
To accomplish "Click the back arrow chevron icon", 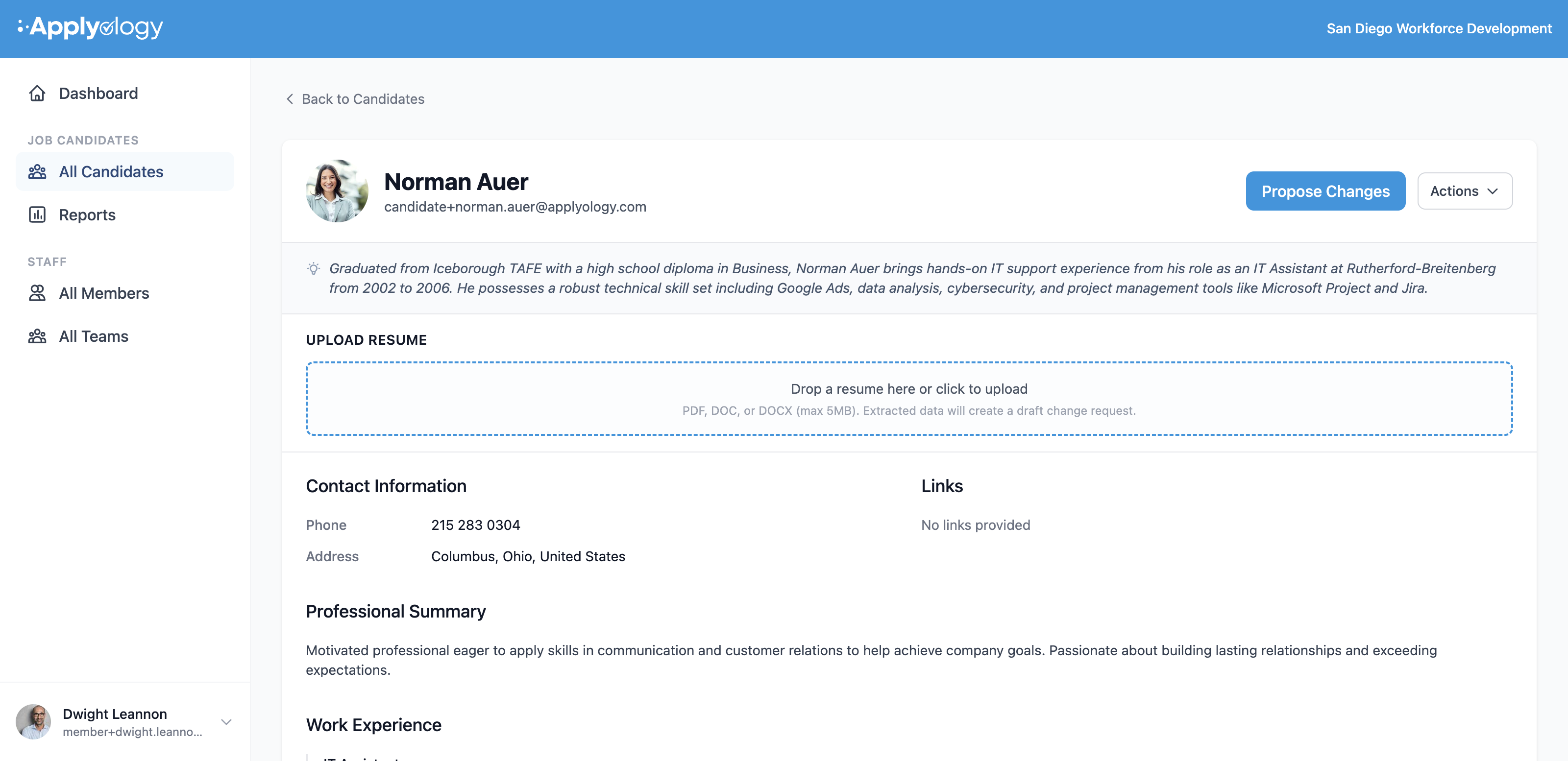I will coord(290,98).
